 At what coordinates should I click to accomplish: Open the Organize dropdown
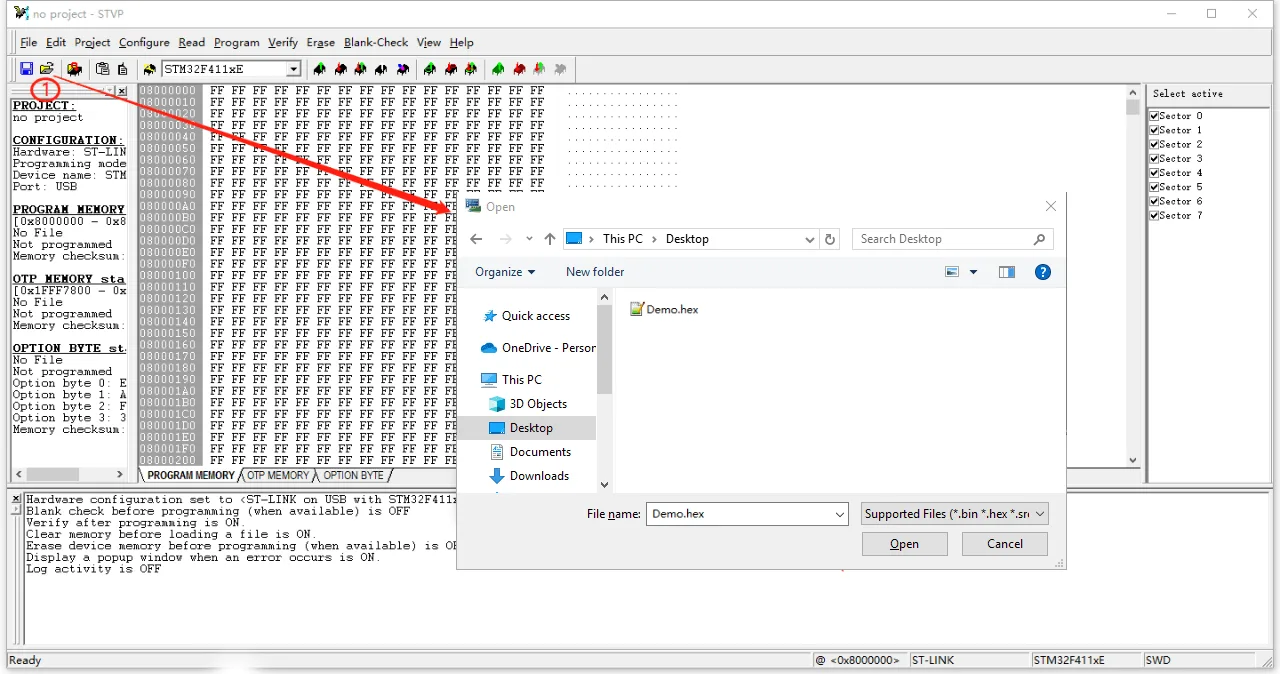click(505, 272)
